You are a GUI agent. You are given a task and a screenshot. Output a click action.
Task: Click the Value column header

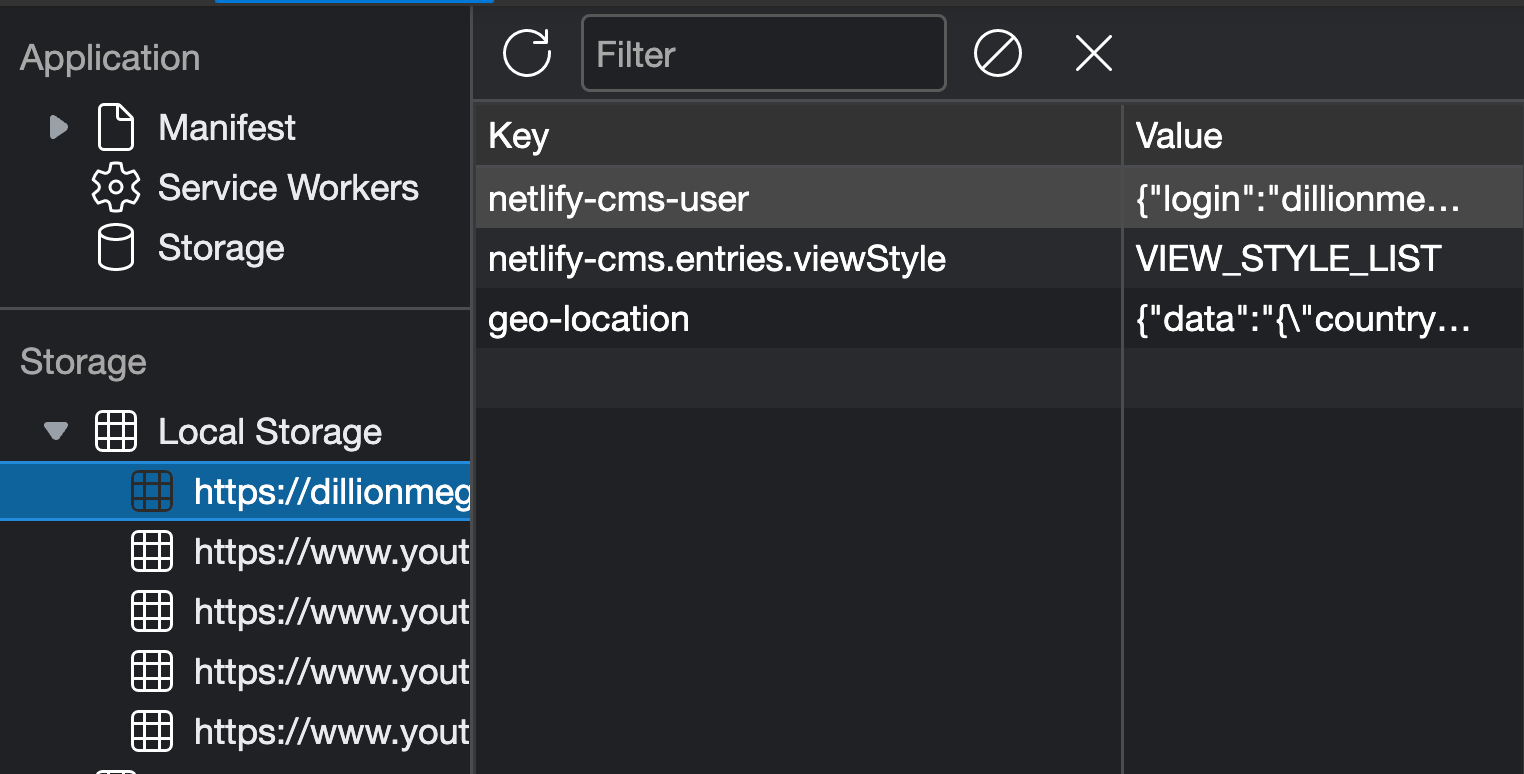point(1323,135)
